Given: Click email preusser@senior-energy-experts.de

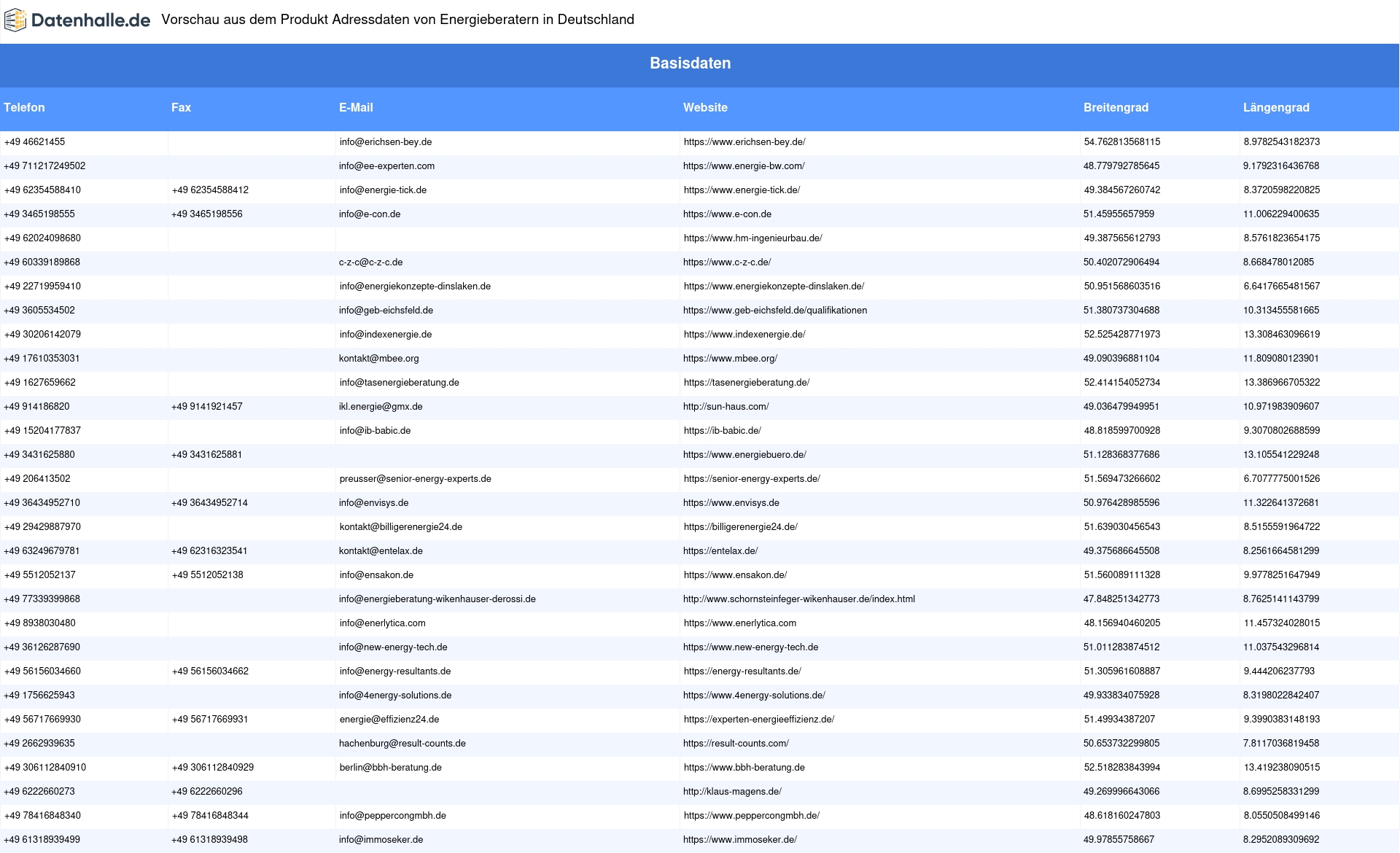Looking at the screenshot, I should pos(416,479).
